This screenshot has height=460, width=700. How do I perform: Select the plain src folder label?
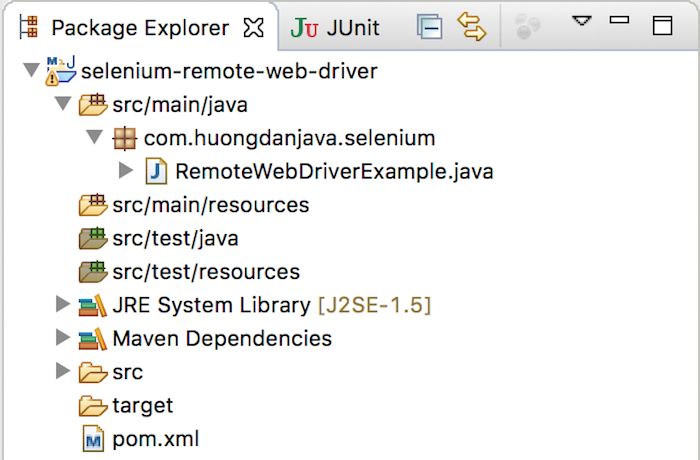128,372
